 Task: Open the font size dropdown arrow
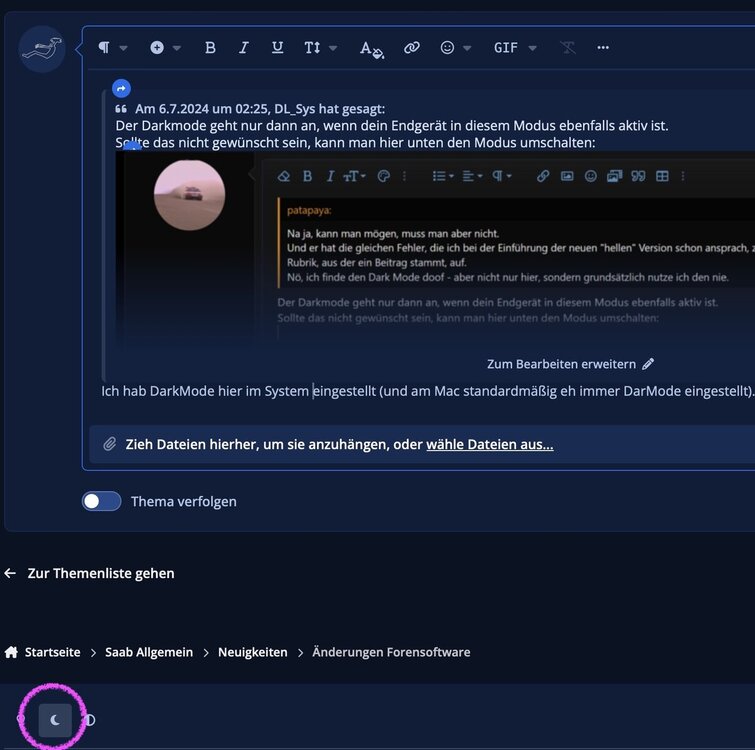click(333, 48)
